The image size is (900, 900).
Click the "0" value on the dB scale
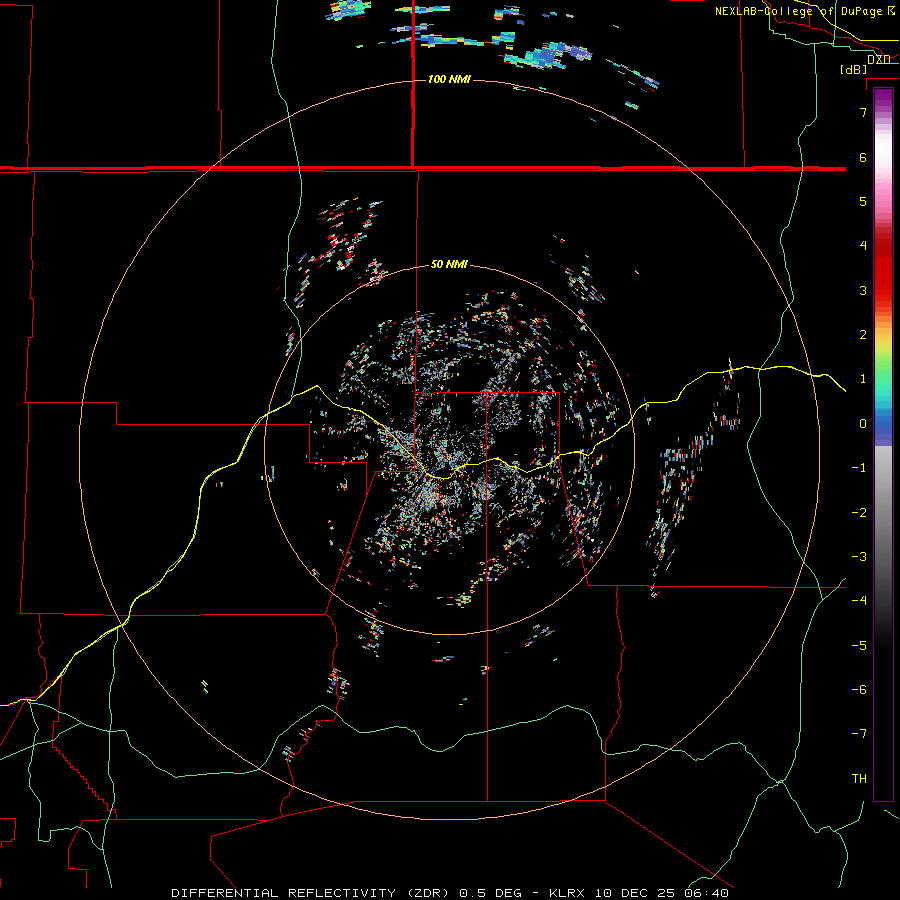pyautogui.click(x=863, y=424)
